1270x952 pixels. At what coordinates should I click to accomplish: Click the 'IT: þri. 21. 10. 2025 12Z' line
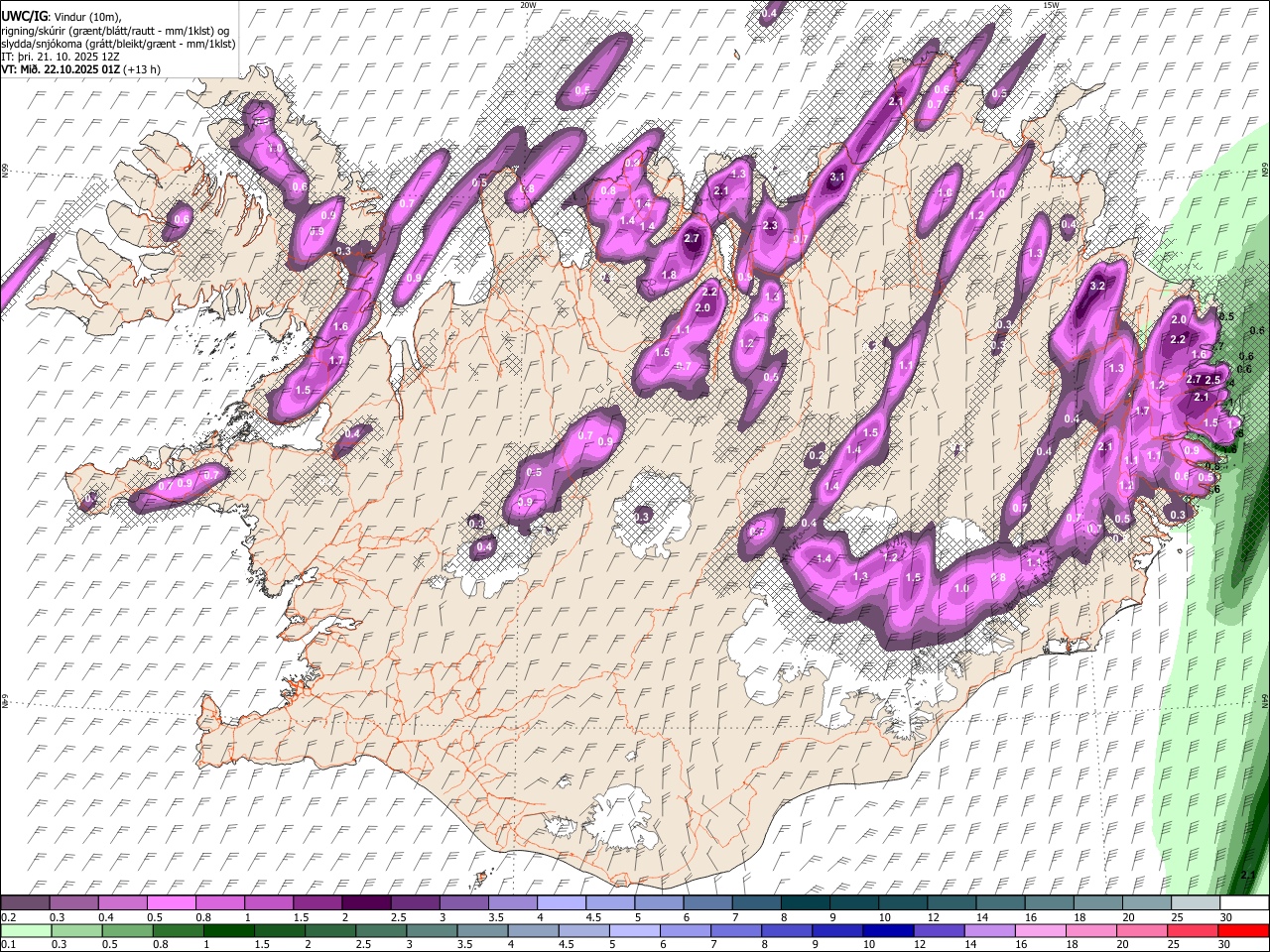61,57
